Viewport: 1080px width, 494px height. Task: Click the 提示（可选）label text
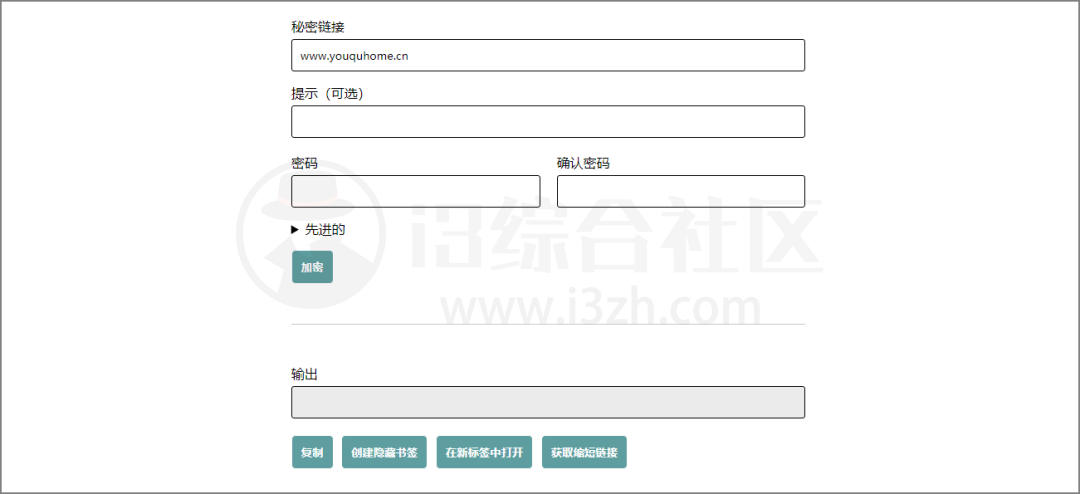(x=327, y=94)
